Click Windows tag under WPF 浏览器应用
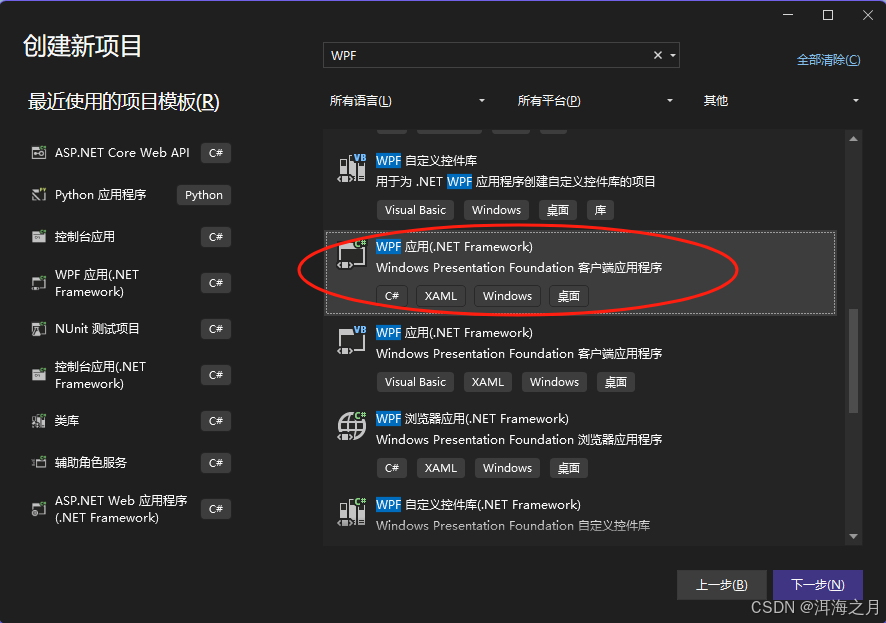Viewport: 886px width, 623px height. coord(507,468)
